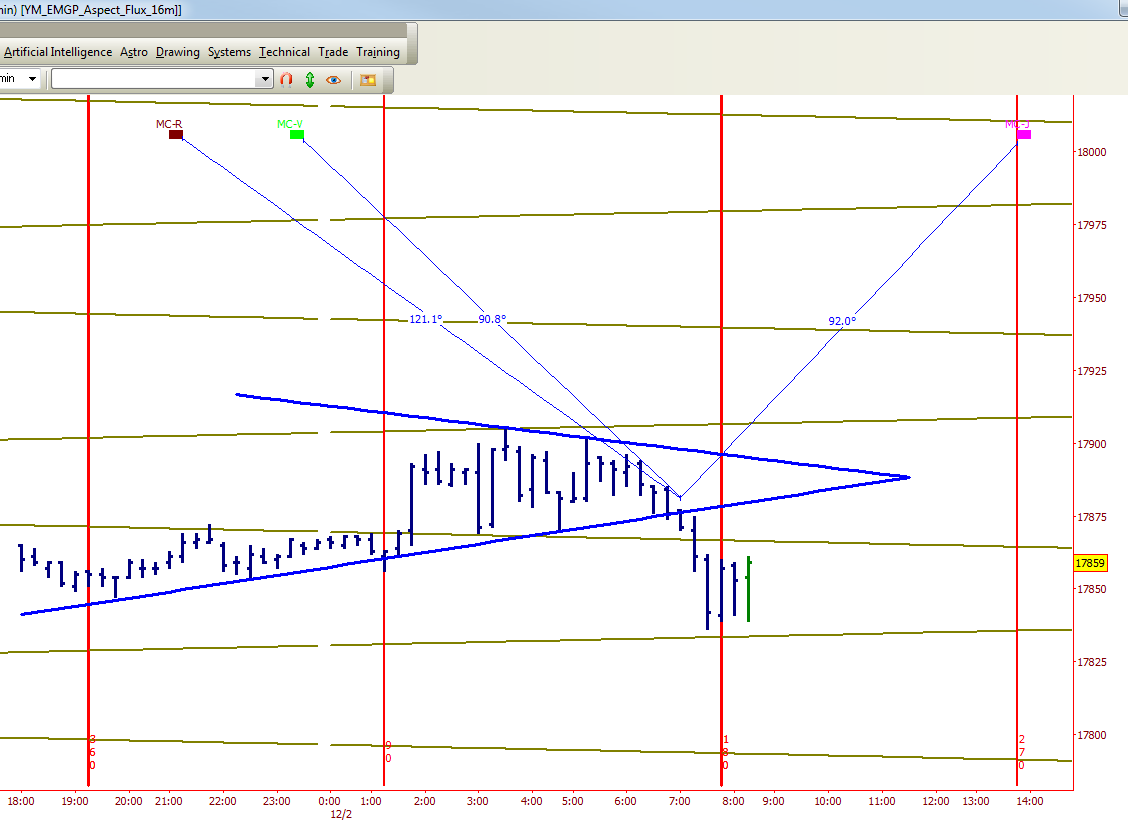
Task: Click the 17975 price axis label
Action: [1091, 225]
